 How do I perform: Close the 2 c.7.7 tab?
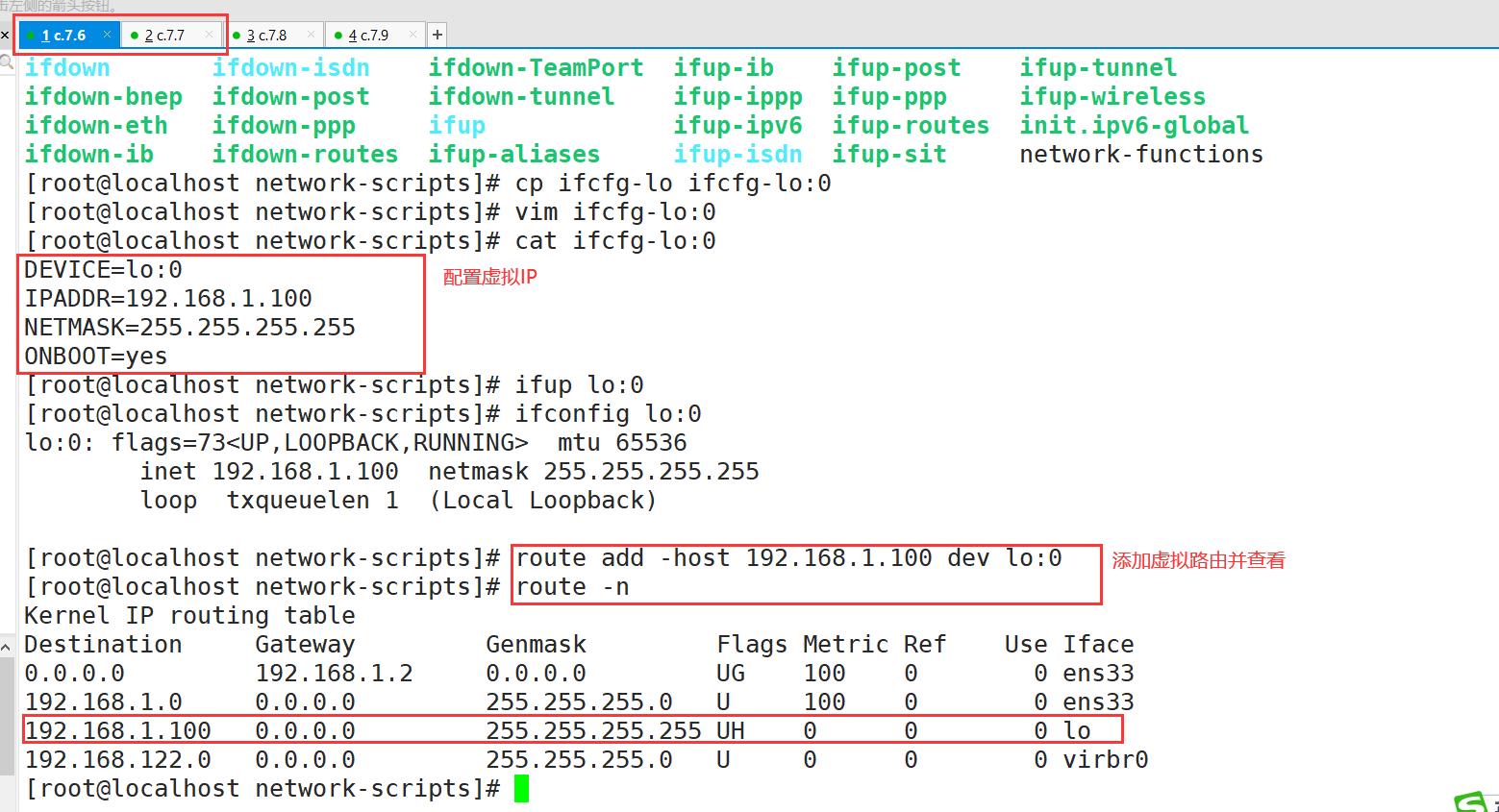pos(210,35)
